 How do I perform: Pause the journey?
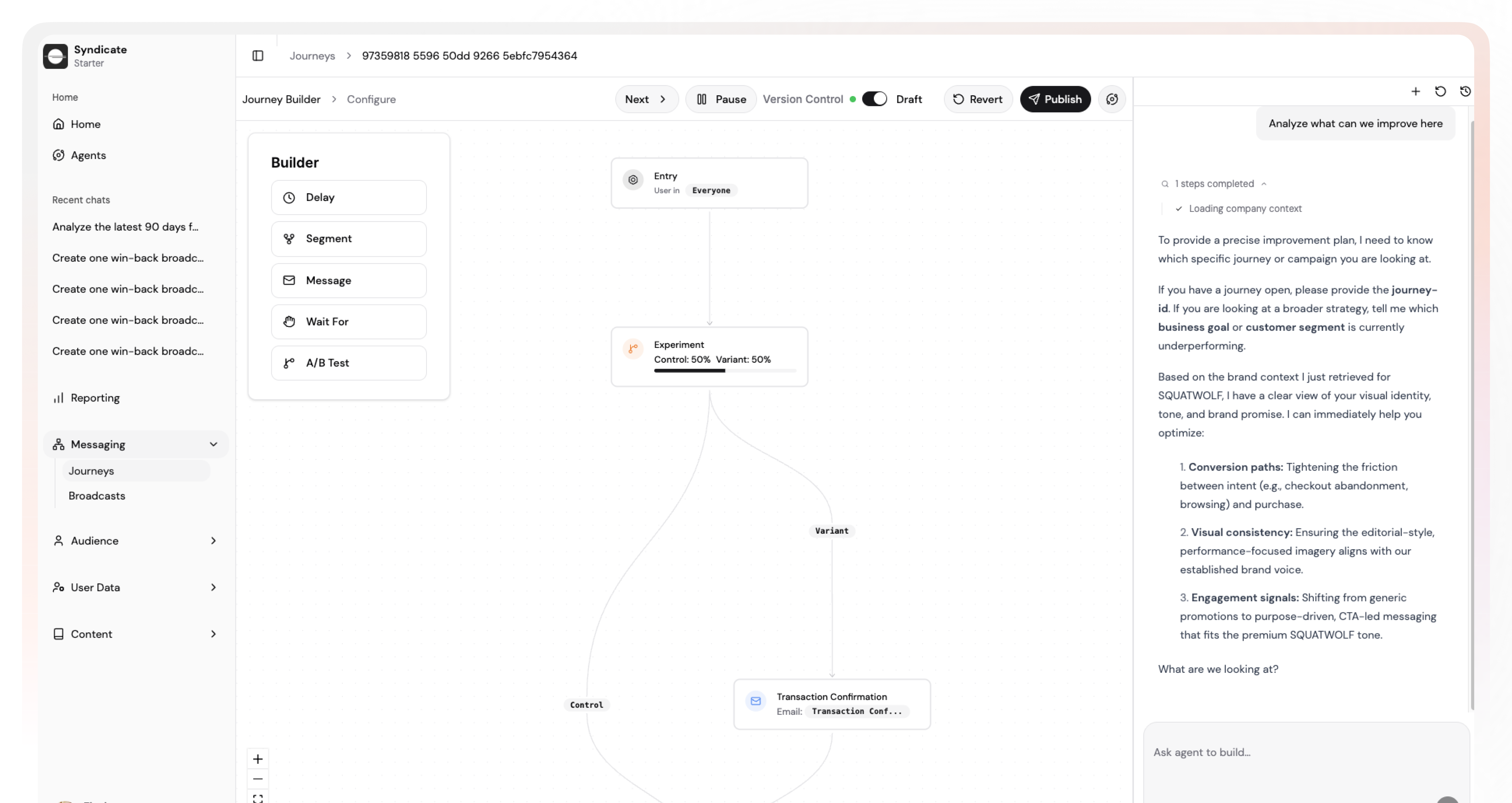point(721,99)
